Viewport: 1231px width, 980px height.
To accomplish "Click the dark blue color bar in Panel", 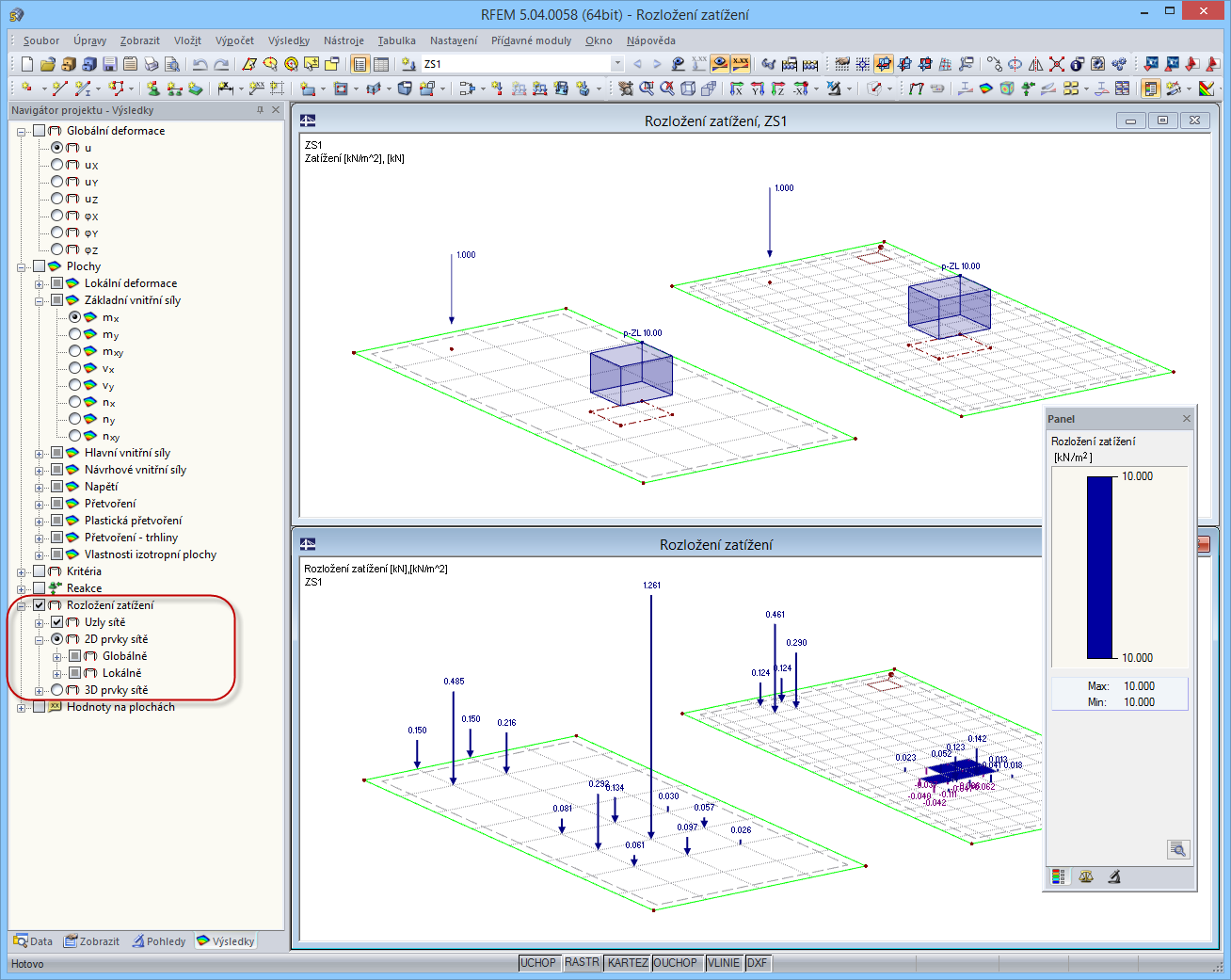I will tap(1099, 567).
